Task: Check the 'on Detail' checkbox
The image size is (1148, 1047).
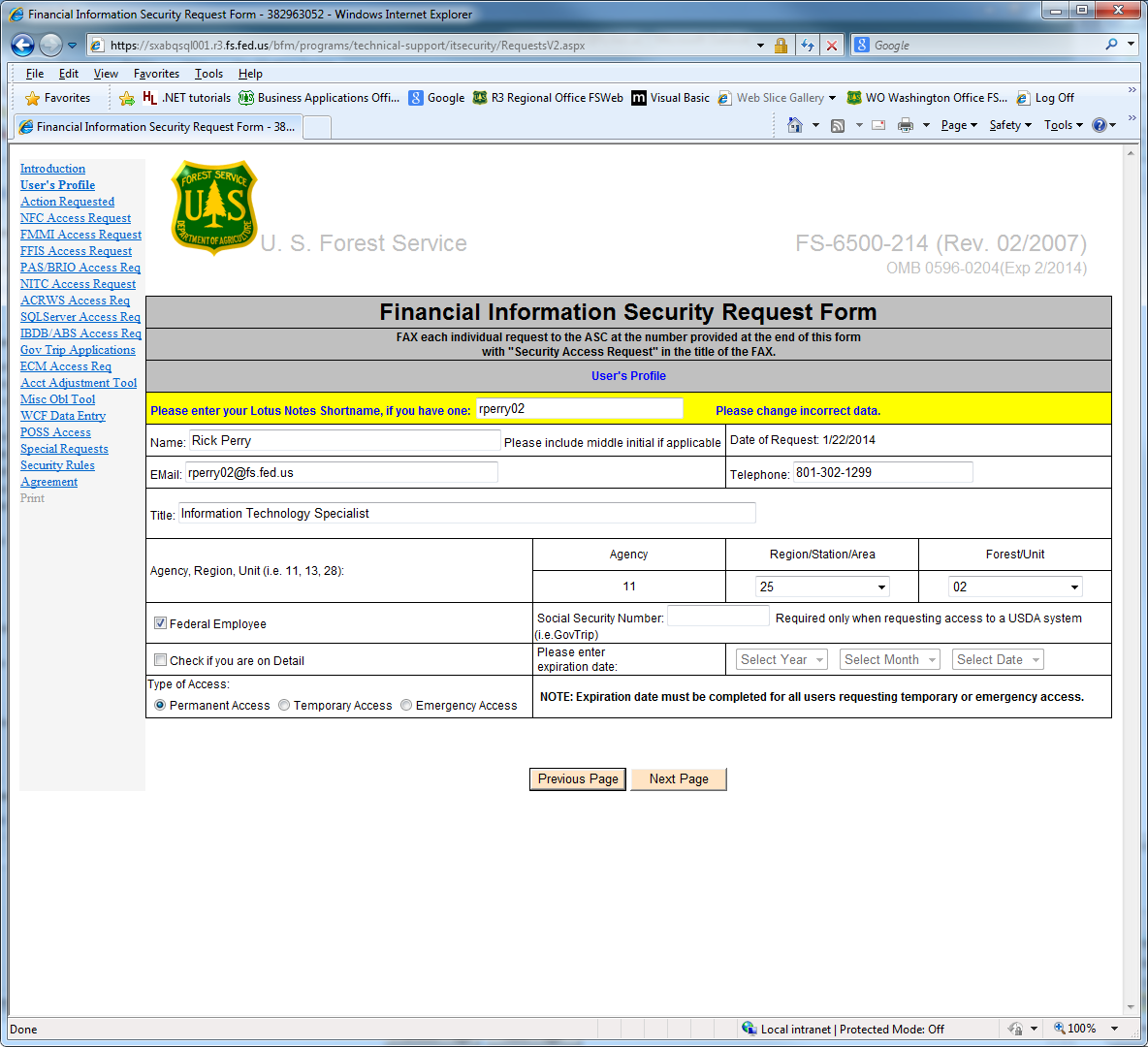Action: click(x=161, y=660)
